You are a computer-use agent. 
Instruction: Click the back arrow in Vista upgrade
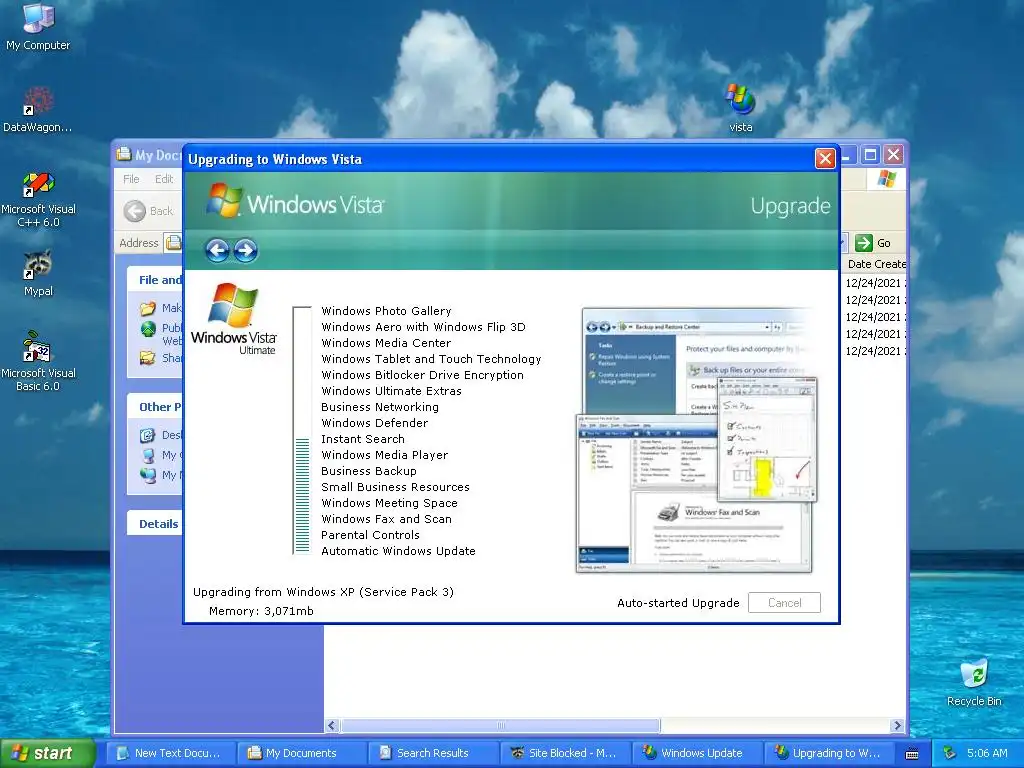[x=217, y=250]
